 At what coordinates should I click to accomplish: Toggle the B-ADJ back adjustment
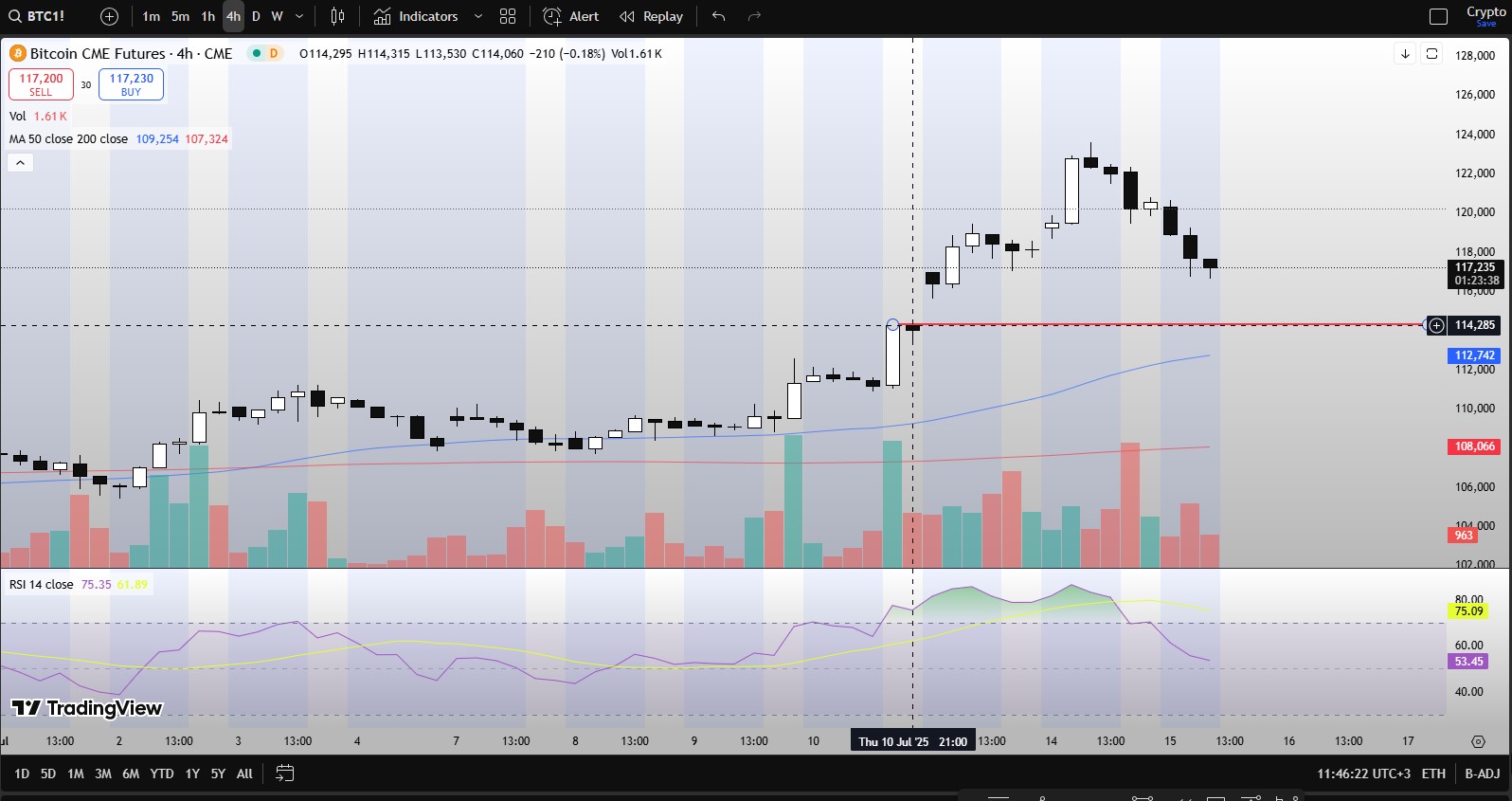coord(1483,774)
